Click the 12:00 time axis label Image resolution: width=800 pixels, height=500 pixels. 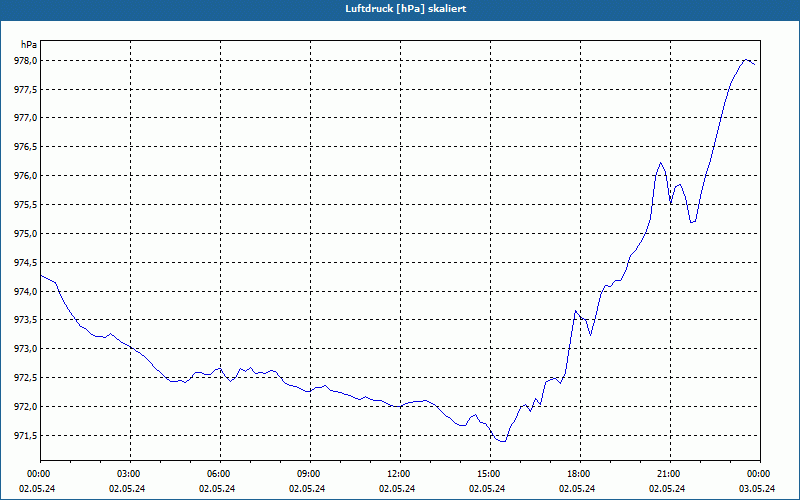point(400,474)
